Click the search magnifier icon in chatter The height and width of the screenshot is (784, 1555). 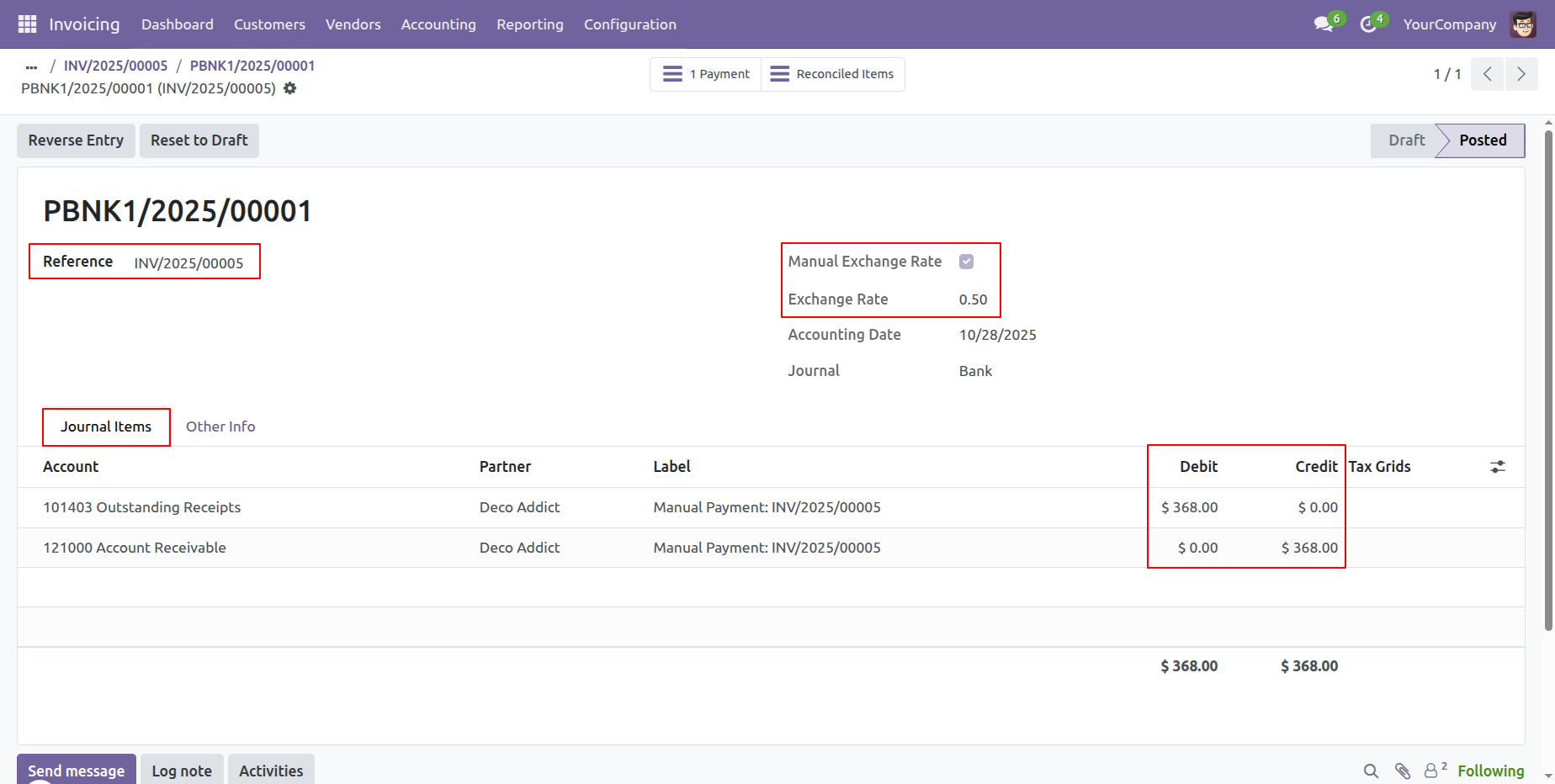(x=1371, y=771)
